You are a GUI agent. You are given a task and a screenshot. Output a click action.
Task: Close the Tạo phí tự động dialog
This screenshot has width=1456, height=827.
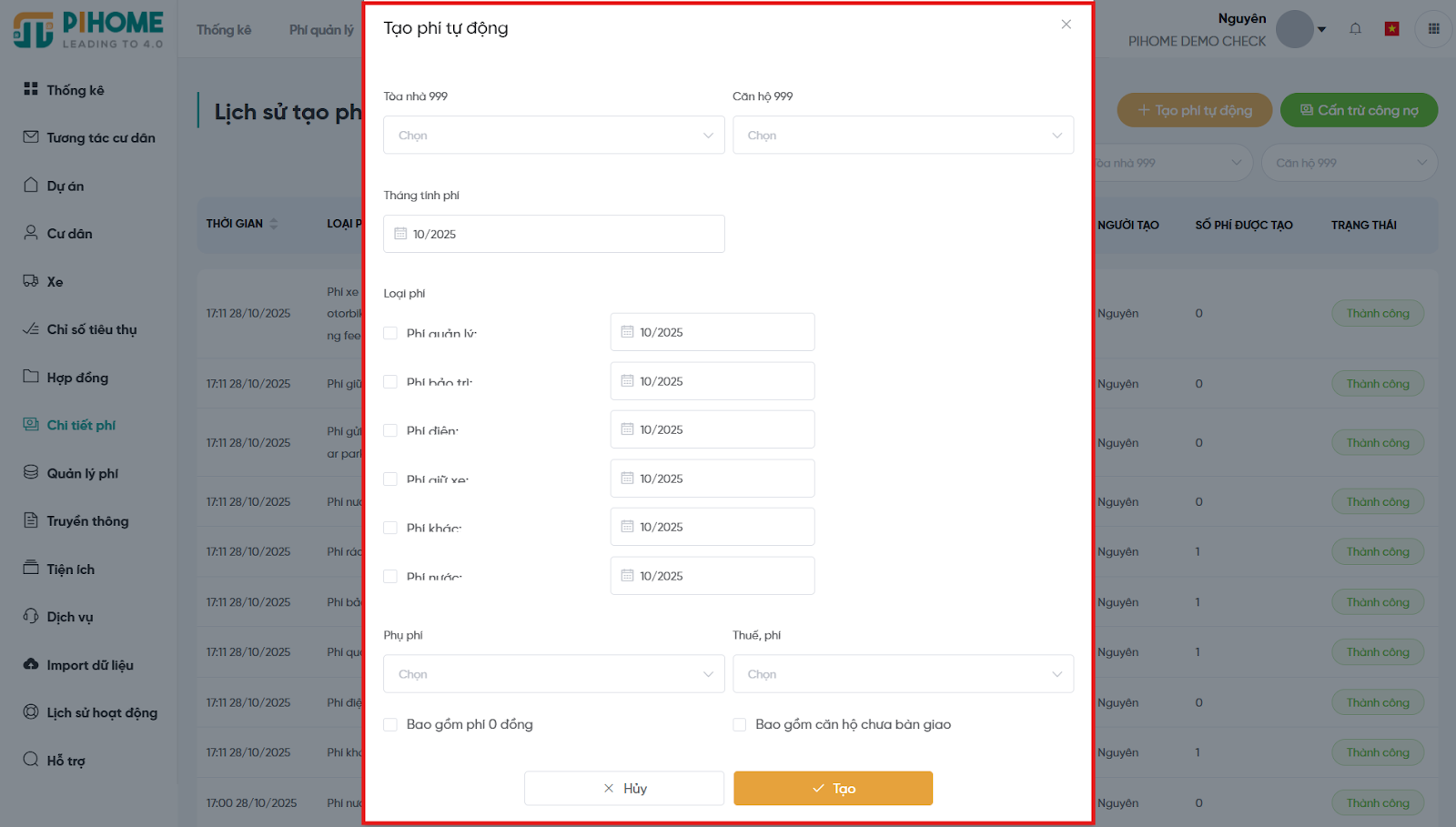[1066, 25]
